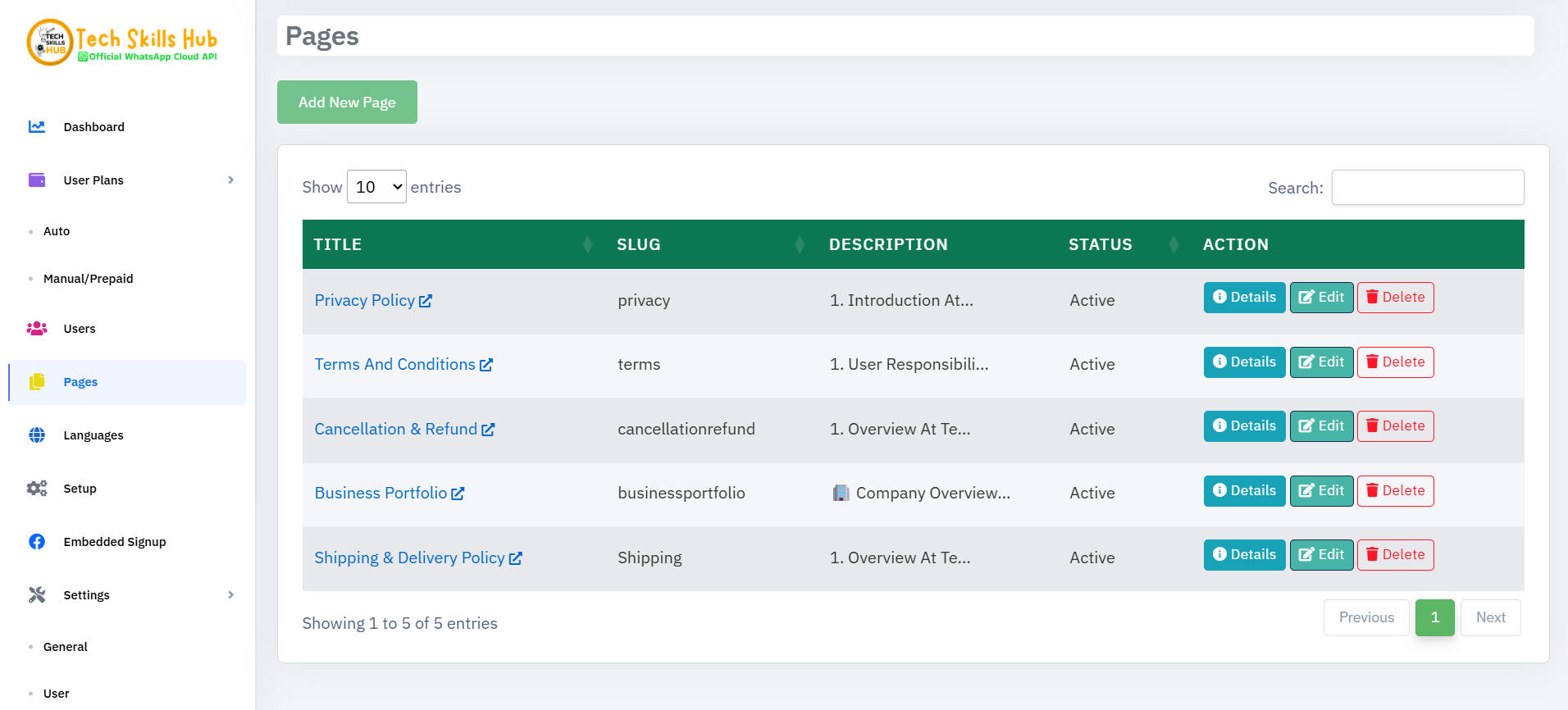
Task: Click the Dashboard chart icon in sidebar
Action: point(37,127)
